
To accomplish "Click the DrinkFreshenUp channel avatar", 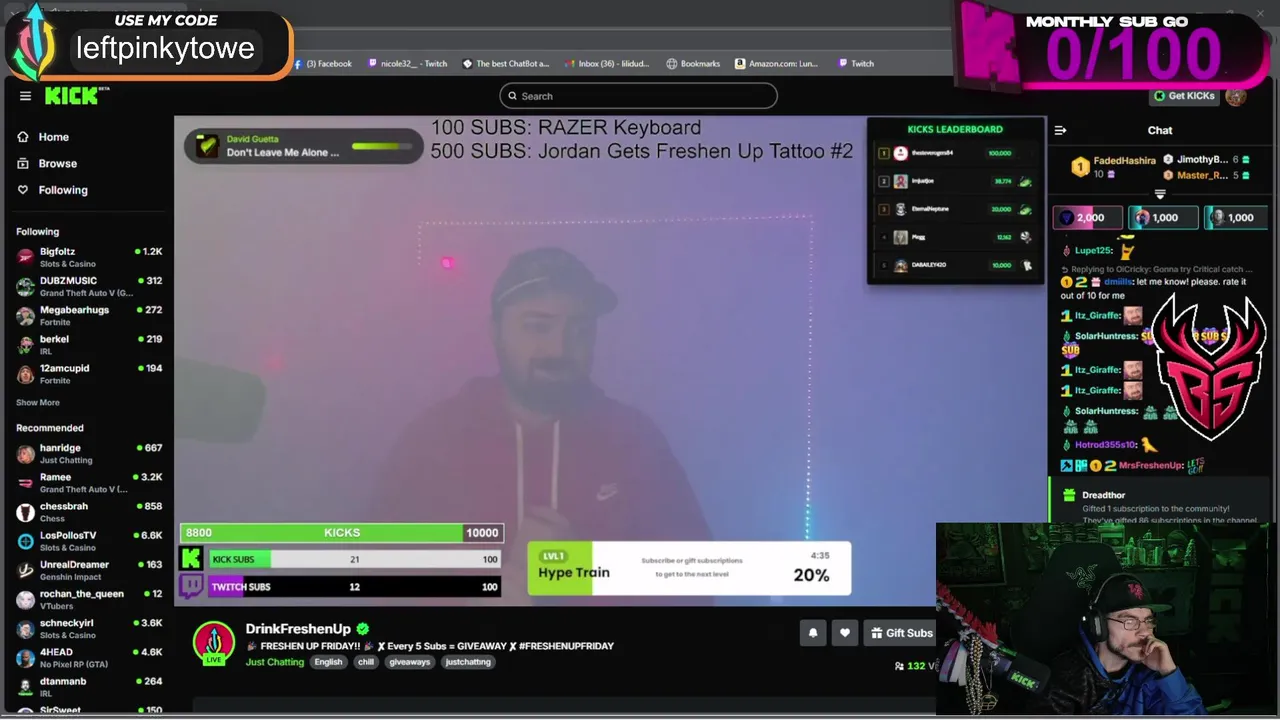I will [213, 642].
